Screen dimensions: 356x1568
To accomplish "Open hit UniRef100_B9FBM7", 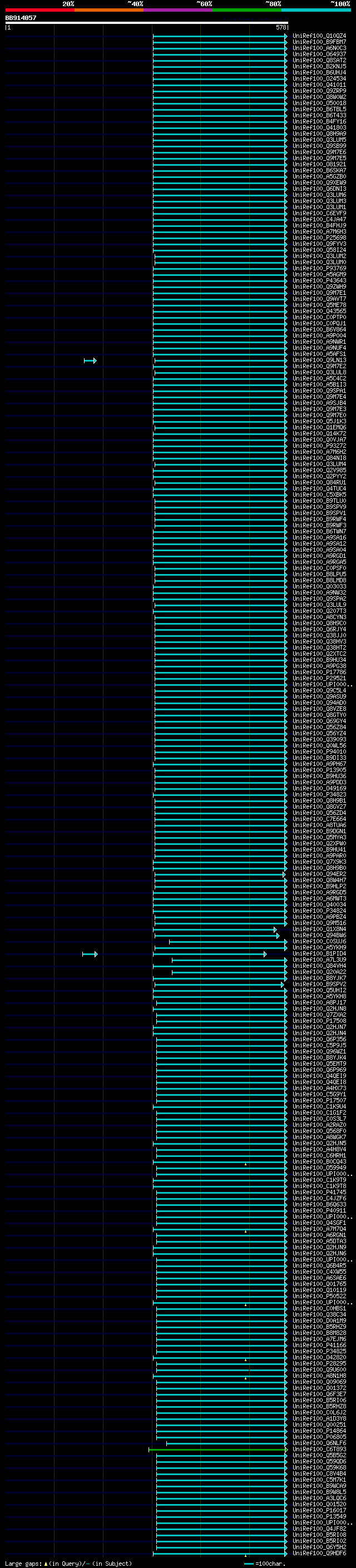I will pyautogui.click(x=319, y=42).
